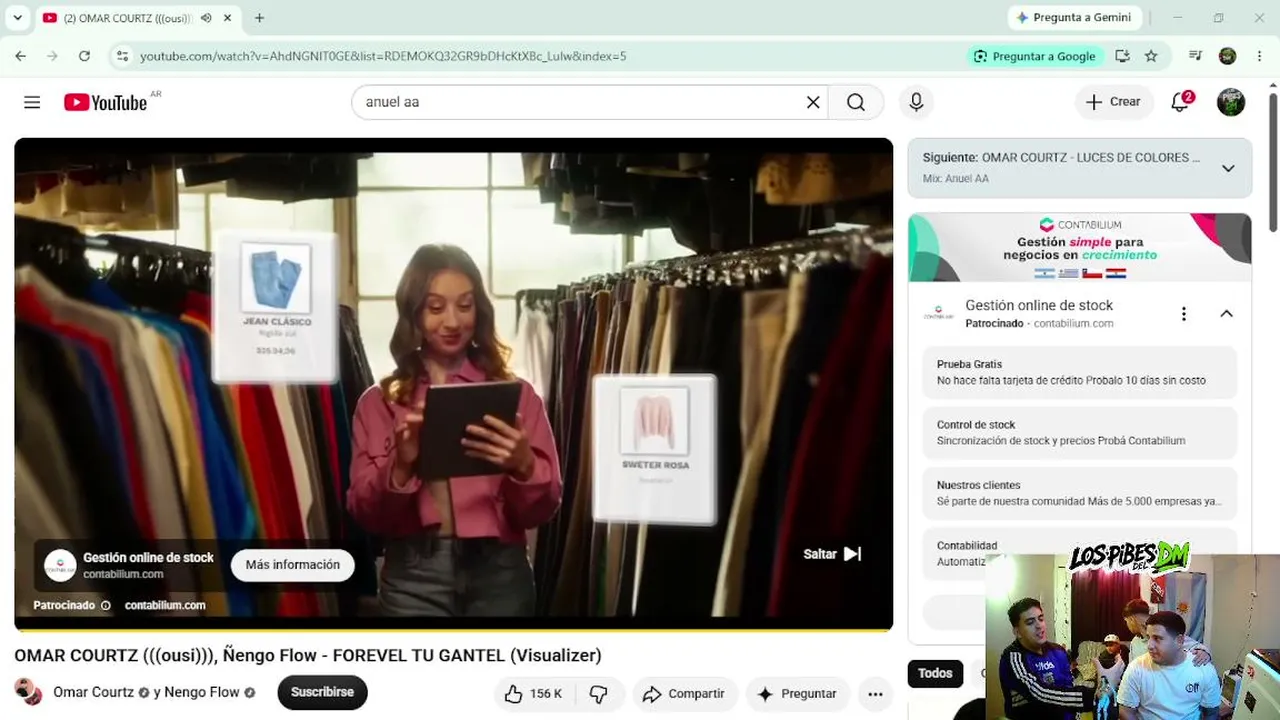The width and height of the screenshot is (1280, 720).
Task: Mute the tab's audio speaker icon
Action: tap(206, 18)
